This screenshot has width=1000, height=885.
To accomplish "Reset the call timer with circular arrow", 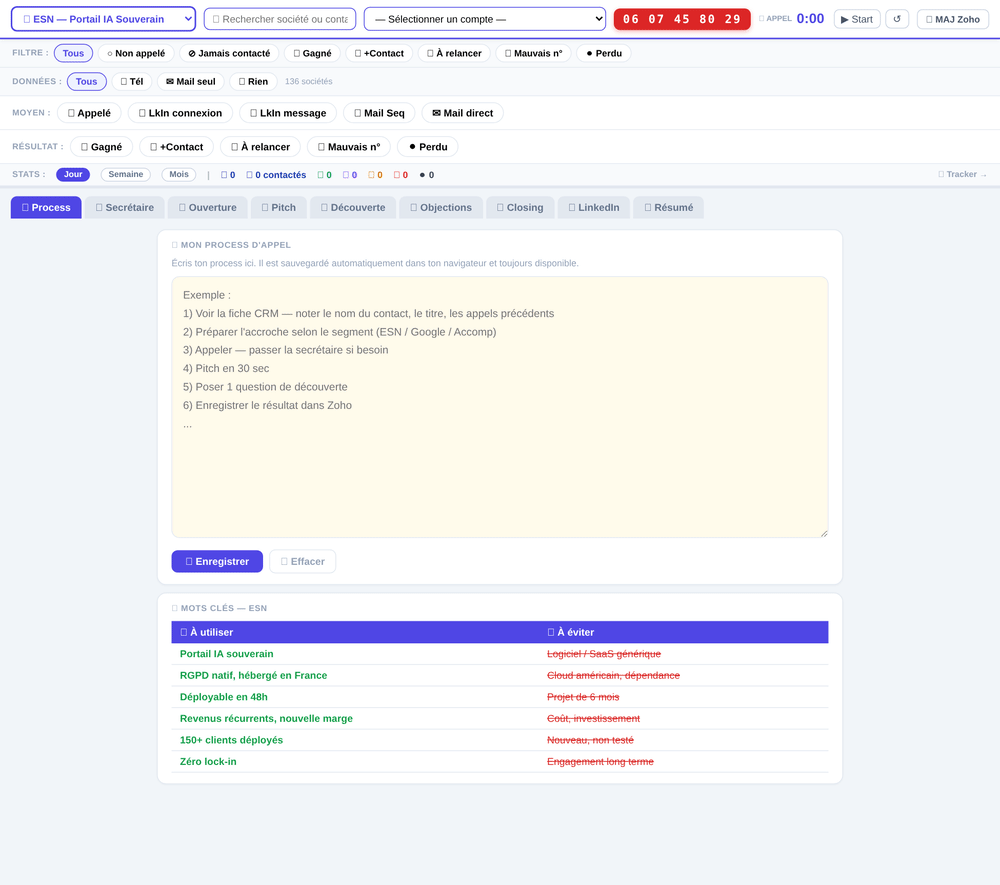I will click(897, 19).
